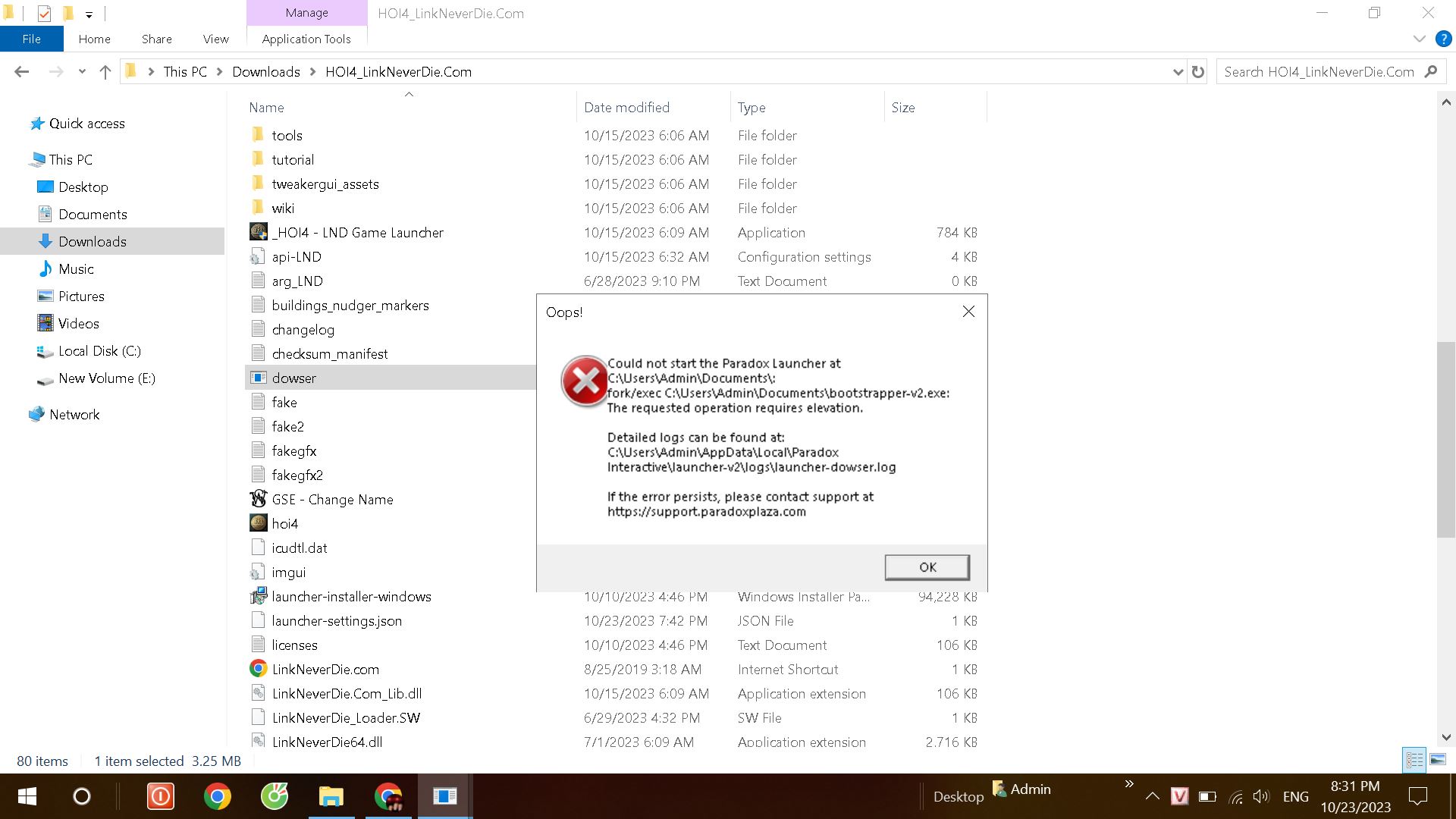Image resolution: width=1456 pixels, height=819 pixels.
Task: Open Google Chrome from the taskbar
Action: [x=218, y=796]
